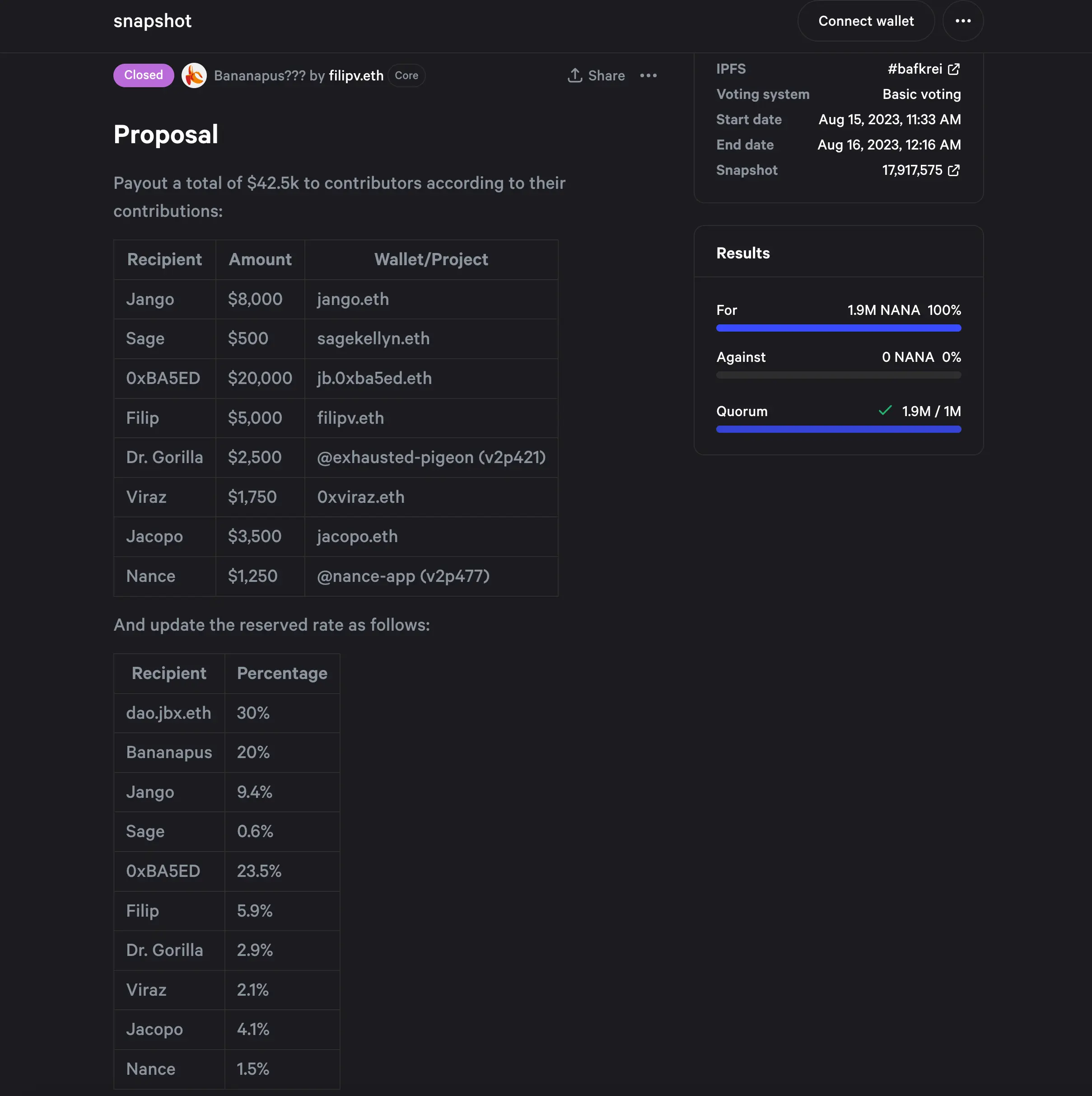The image size is (1092, 1096).
Task: Click the green quorum checkmark
Action: point(885,411)
